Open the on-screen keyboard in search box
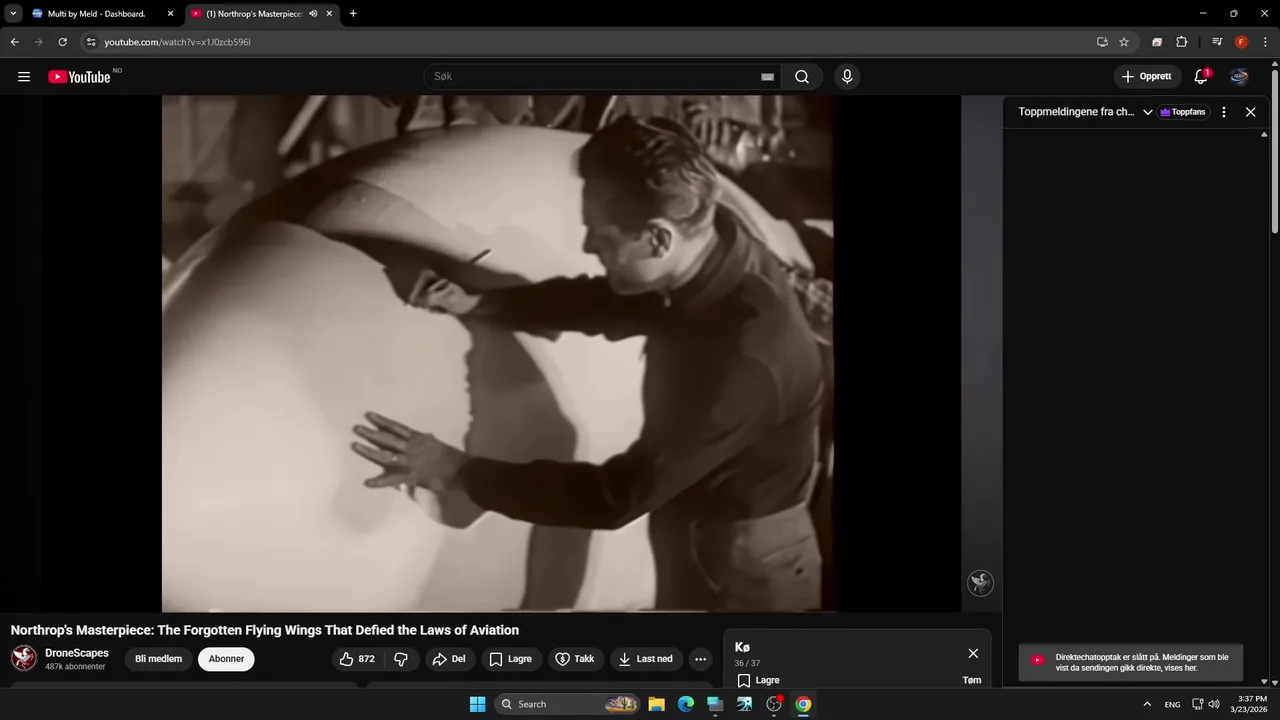This screenshot has width=1280, height=720. pyautogui.click(x=767, y=77)
